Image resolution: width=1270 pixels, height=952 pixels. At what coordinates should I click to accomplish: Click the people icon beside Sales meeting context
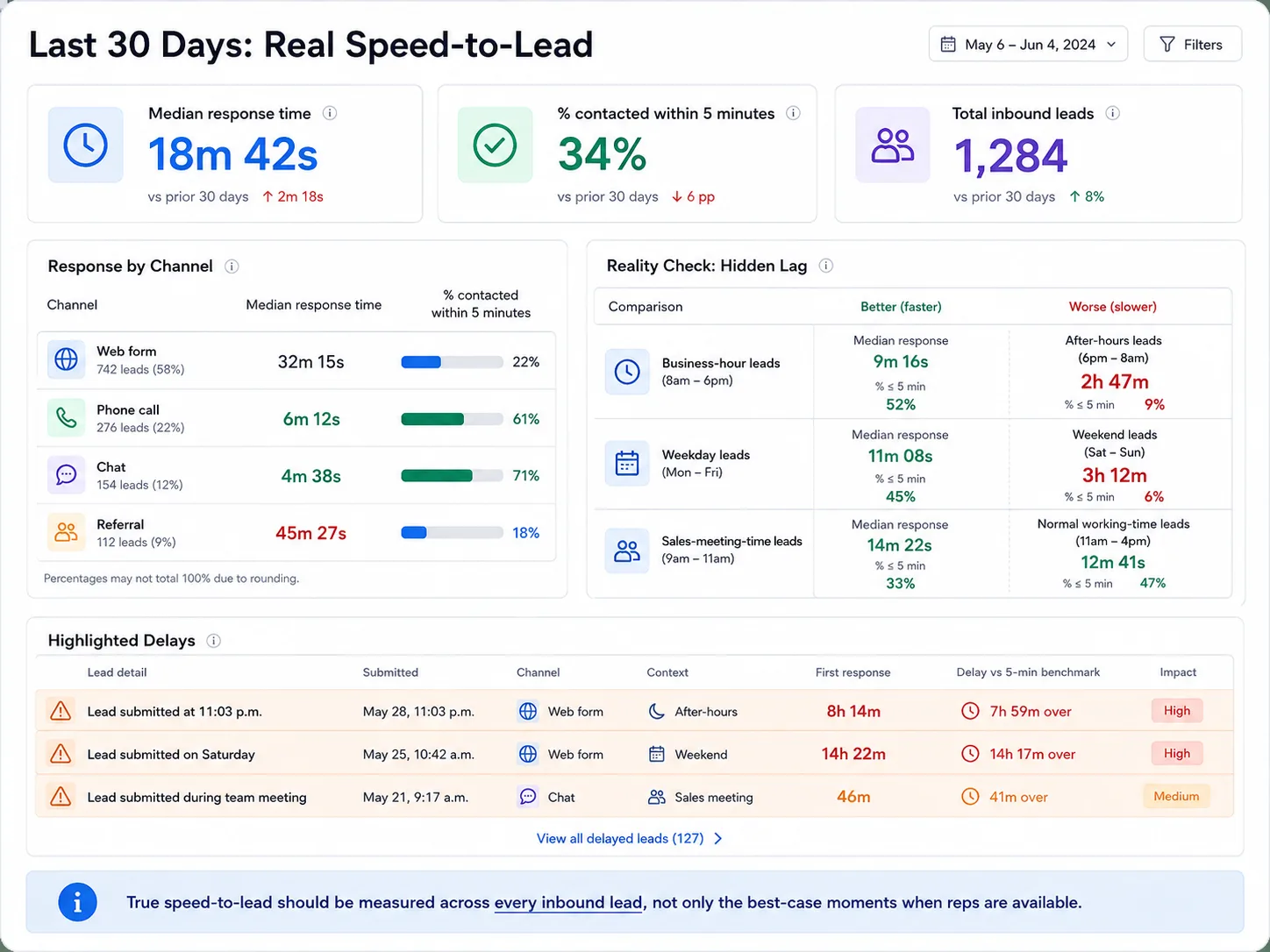(x=656, y=797)
